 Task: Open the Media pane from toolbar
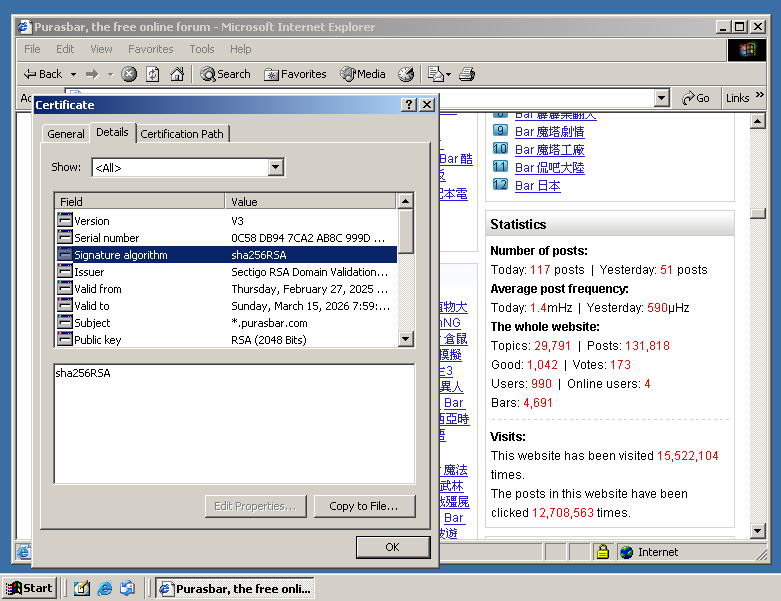pos(363,74)
